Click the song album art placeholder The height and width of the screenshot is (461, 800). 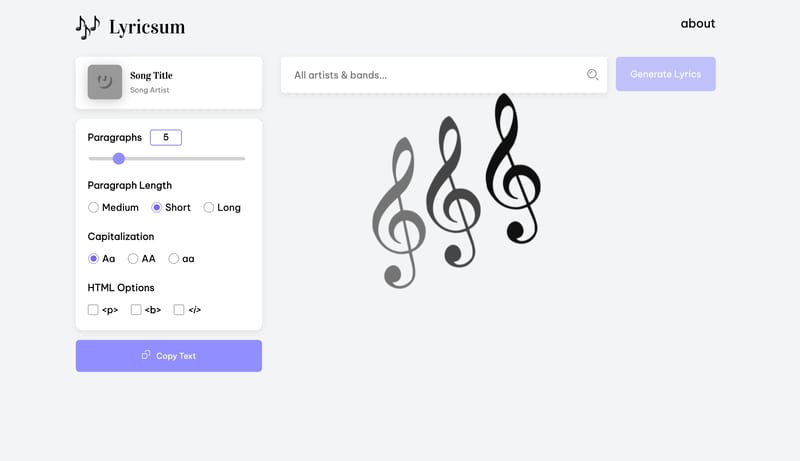(105, 82)
